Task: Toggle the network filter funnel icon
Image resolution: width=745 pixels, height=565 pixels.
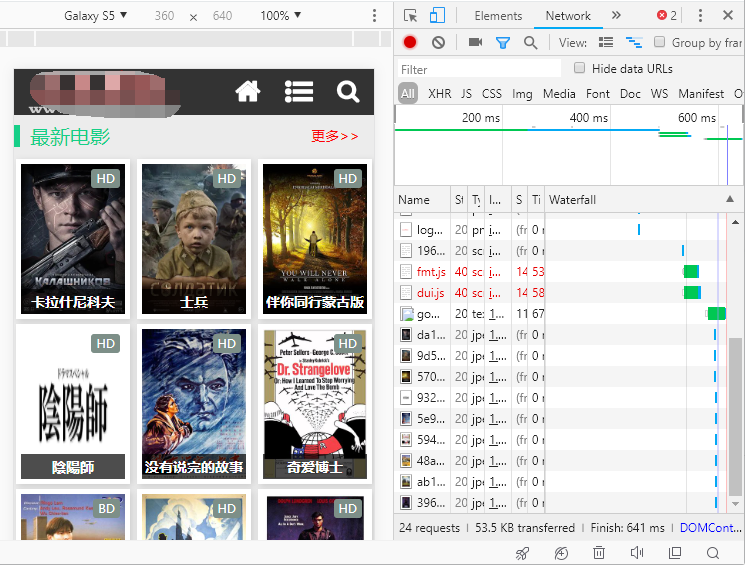Action: tap(503, 43)
